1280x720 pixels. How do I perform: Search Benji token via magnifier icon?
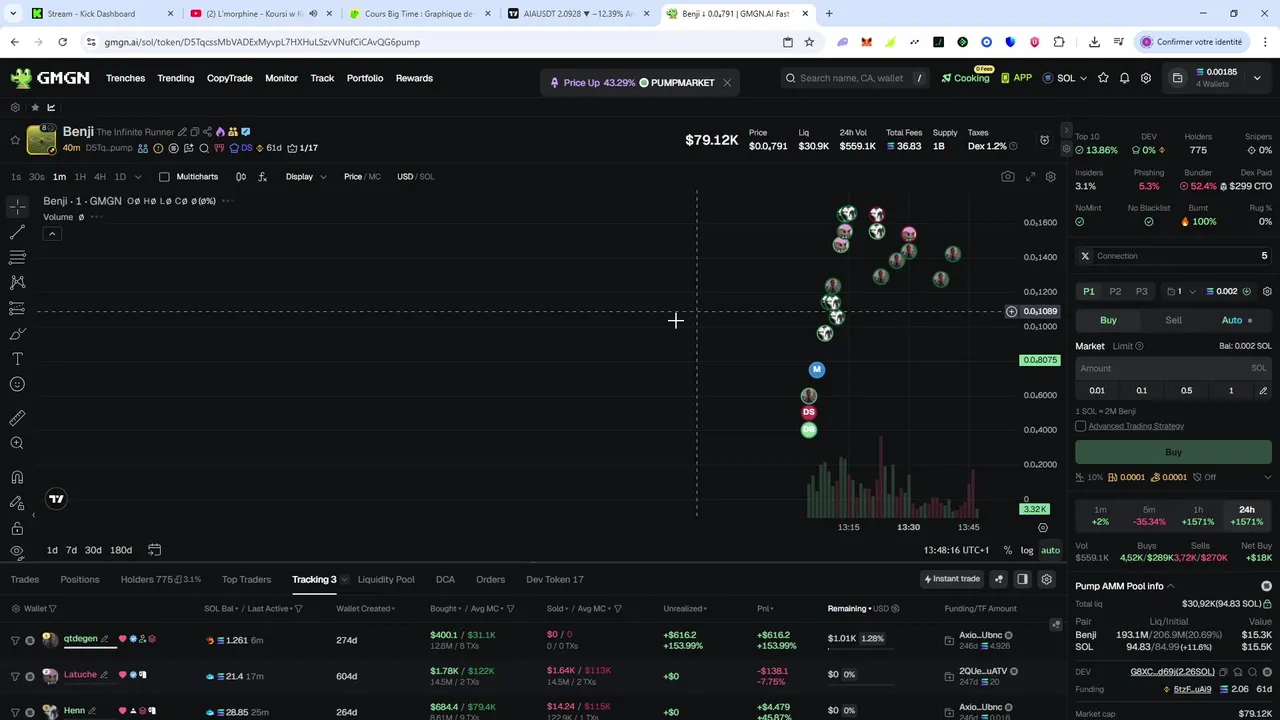tap(204, 148)
